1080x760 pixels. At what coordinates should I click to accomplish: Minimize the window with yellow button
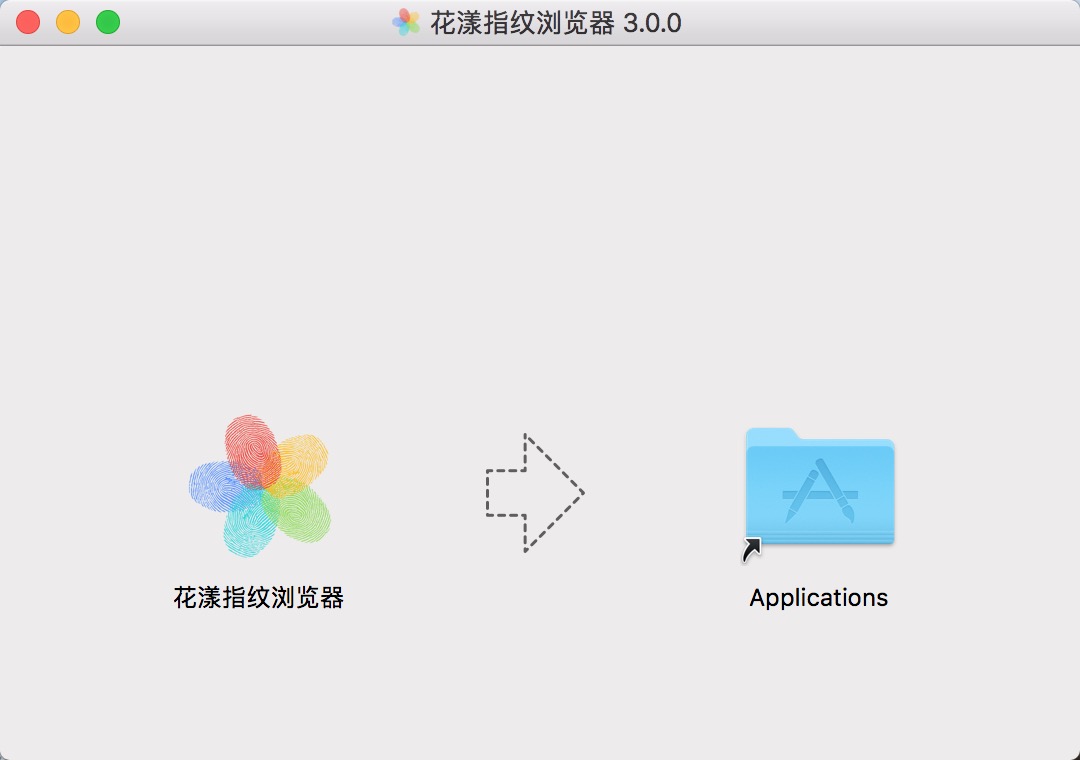coord(68,22)
